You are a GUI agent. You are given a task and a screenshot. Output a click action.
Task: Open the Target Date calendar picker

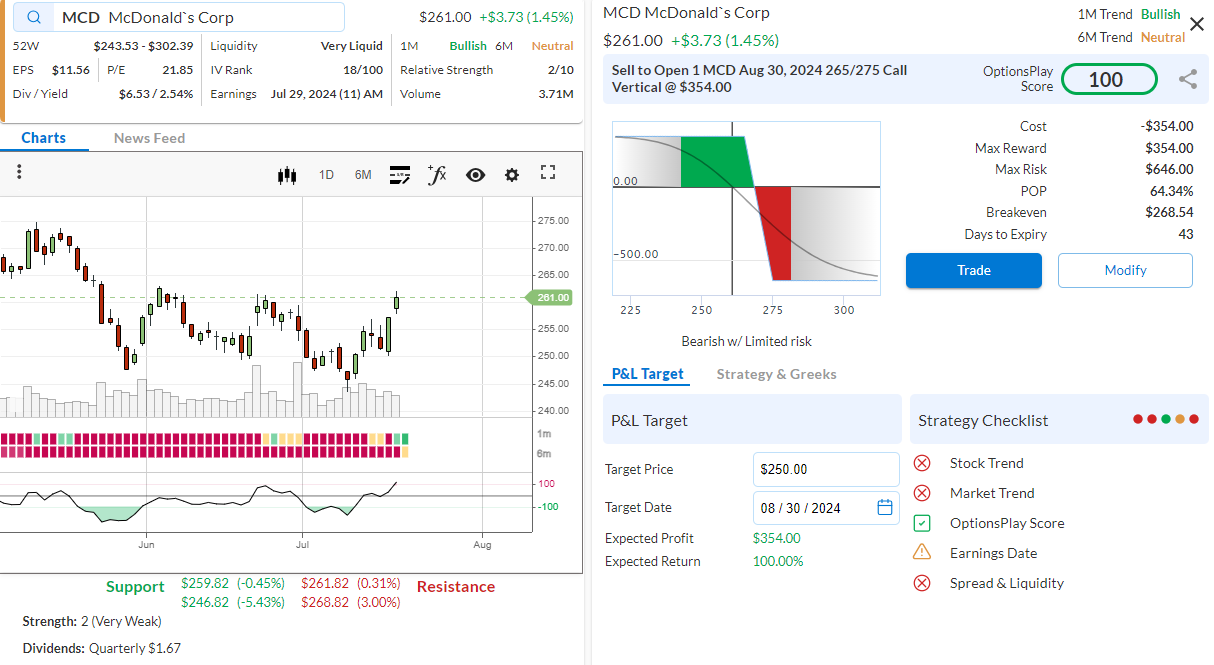pyautogui.click(x=885, y=507)
